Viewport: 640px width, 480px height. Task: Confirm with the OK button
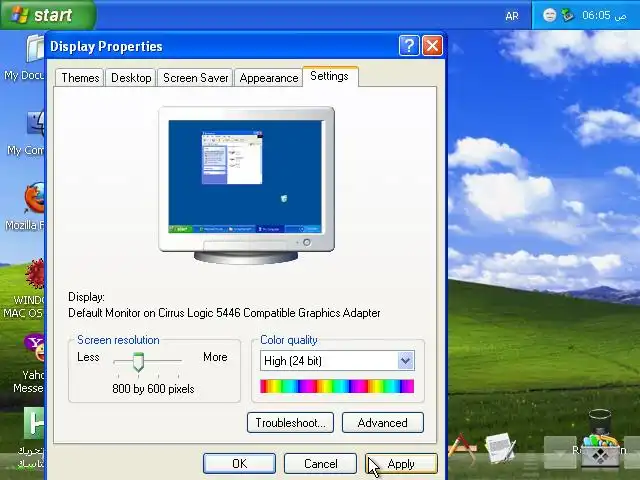click(239, 464)
